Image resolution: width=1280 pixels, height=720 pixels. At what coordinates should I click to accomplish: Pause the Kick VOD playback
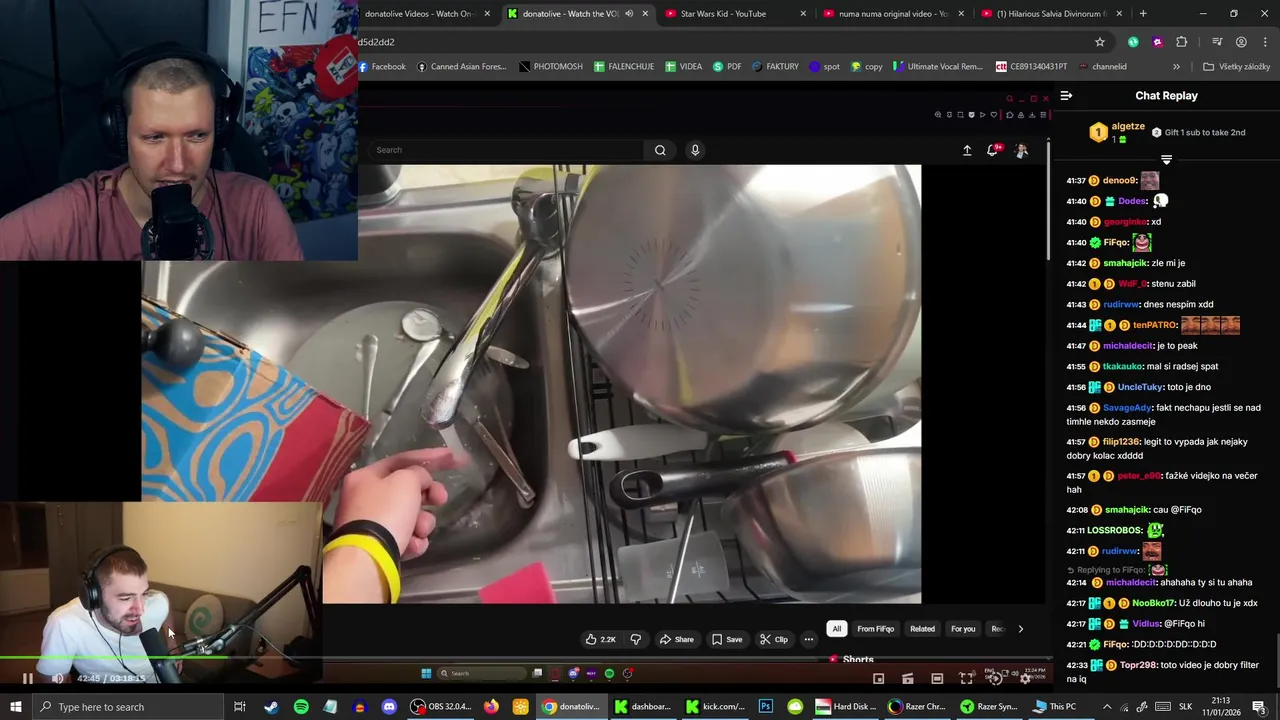coord(27,678)
